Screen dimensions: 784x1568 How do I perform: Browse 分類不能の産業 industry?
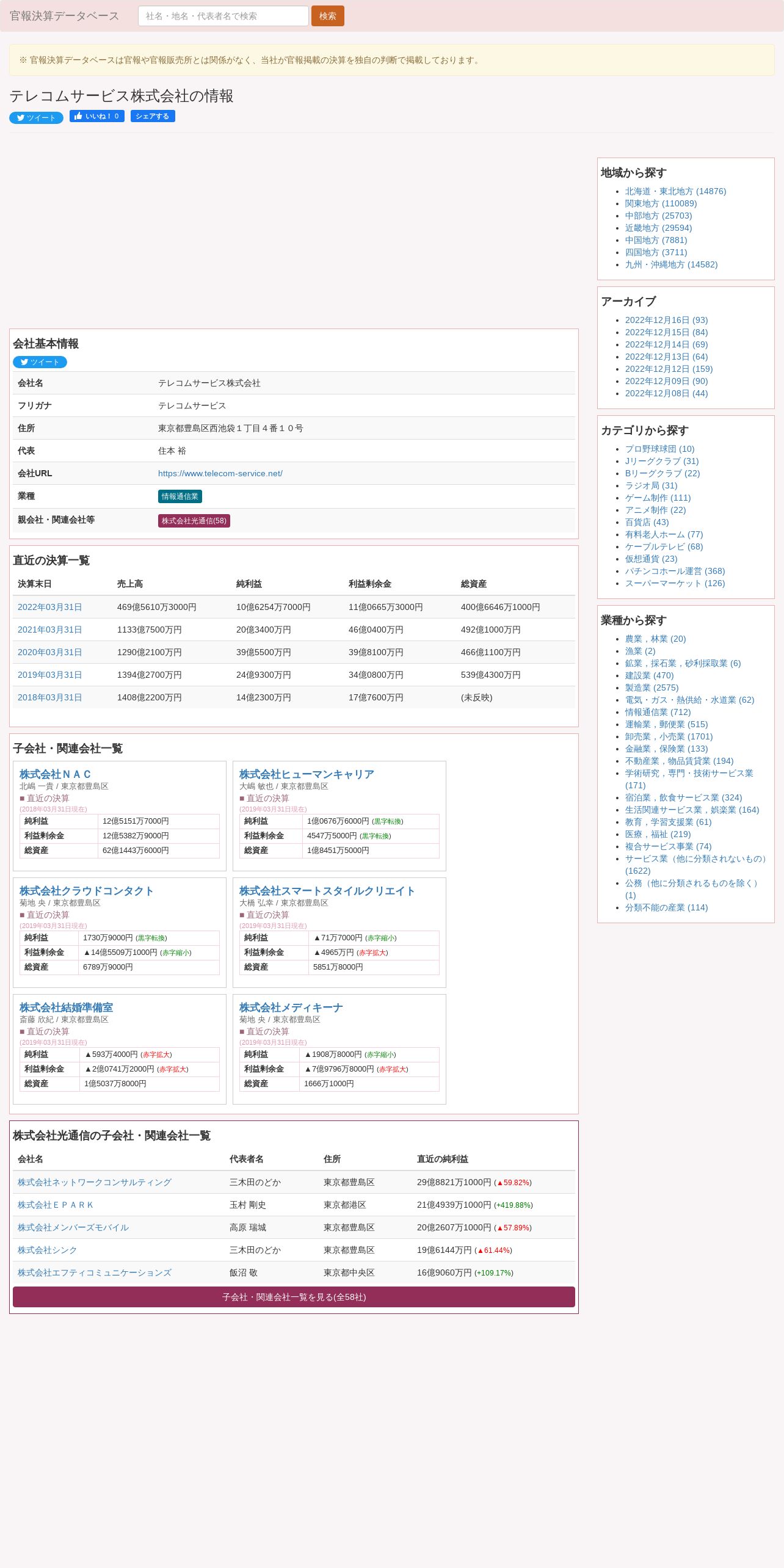click(x=666, y=907)
